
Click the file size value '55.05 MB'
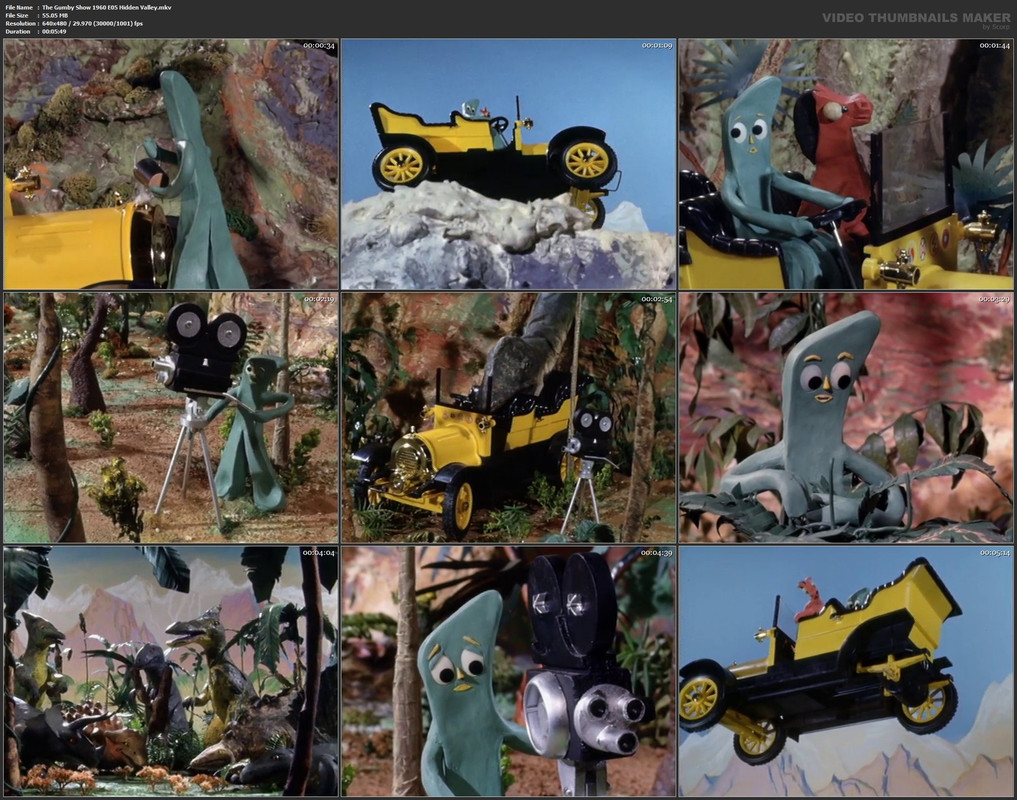[55, 15]
